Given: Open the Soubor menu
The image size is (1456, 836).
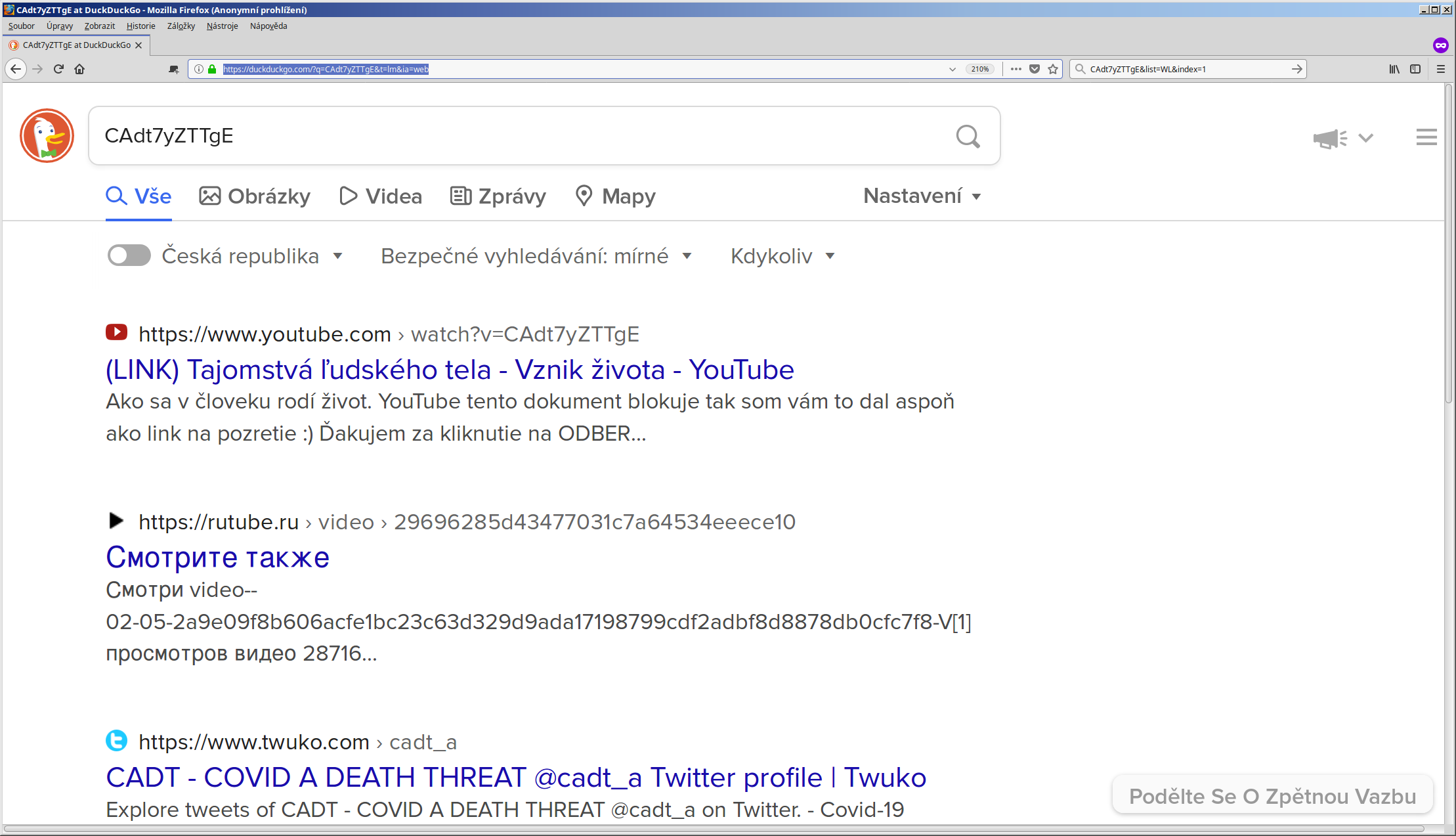Looking at the screenshot, I should click(22, 26).
